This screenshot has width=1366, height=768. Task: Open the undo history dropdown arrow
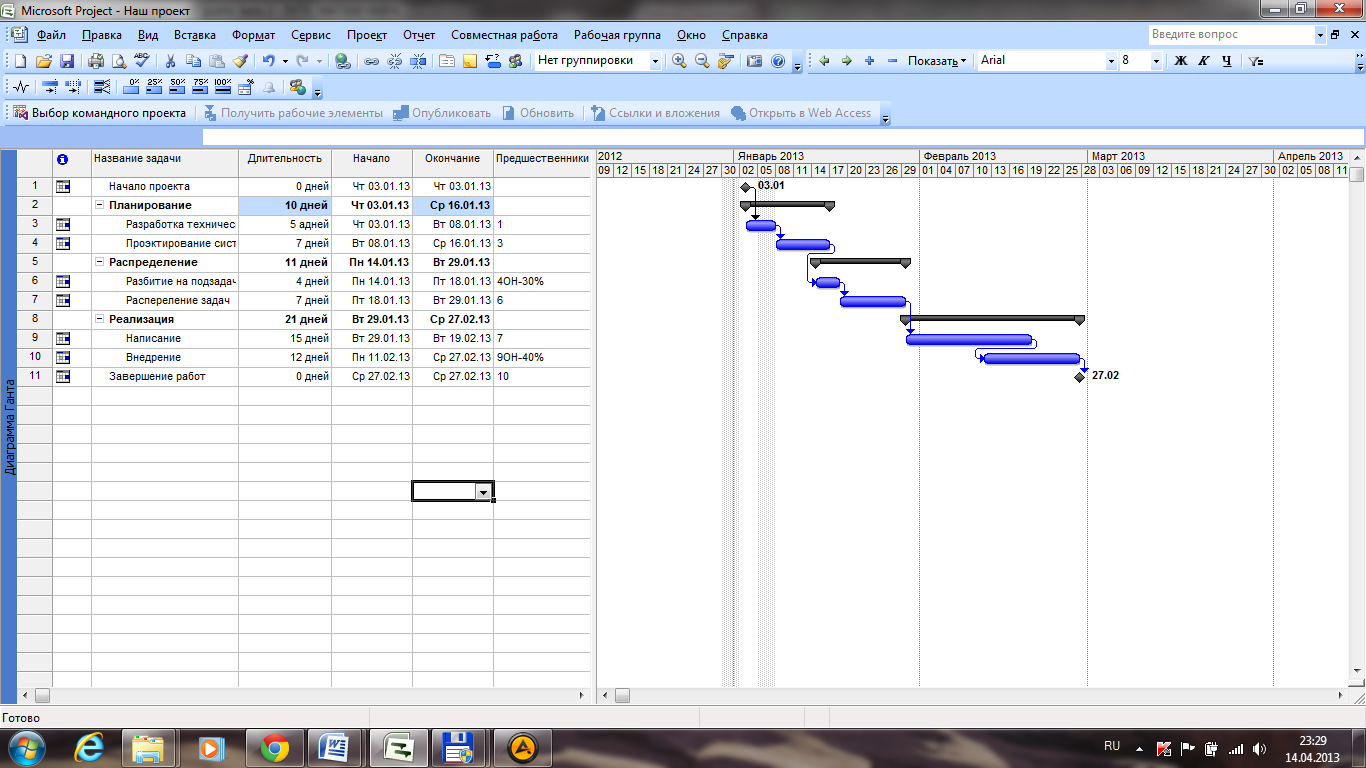coord(285,61)
